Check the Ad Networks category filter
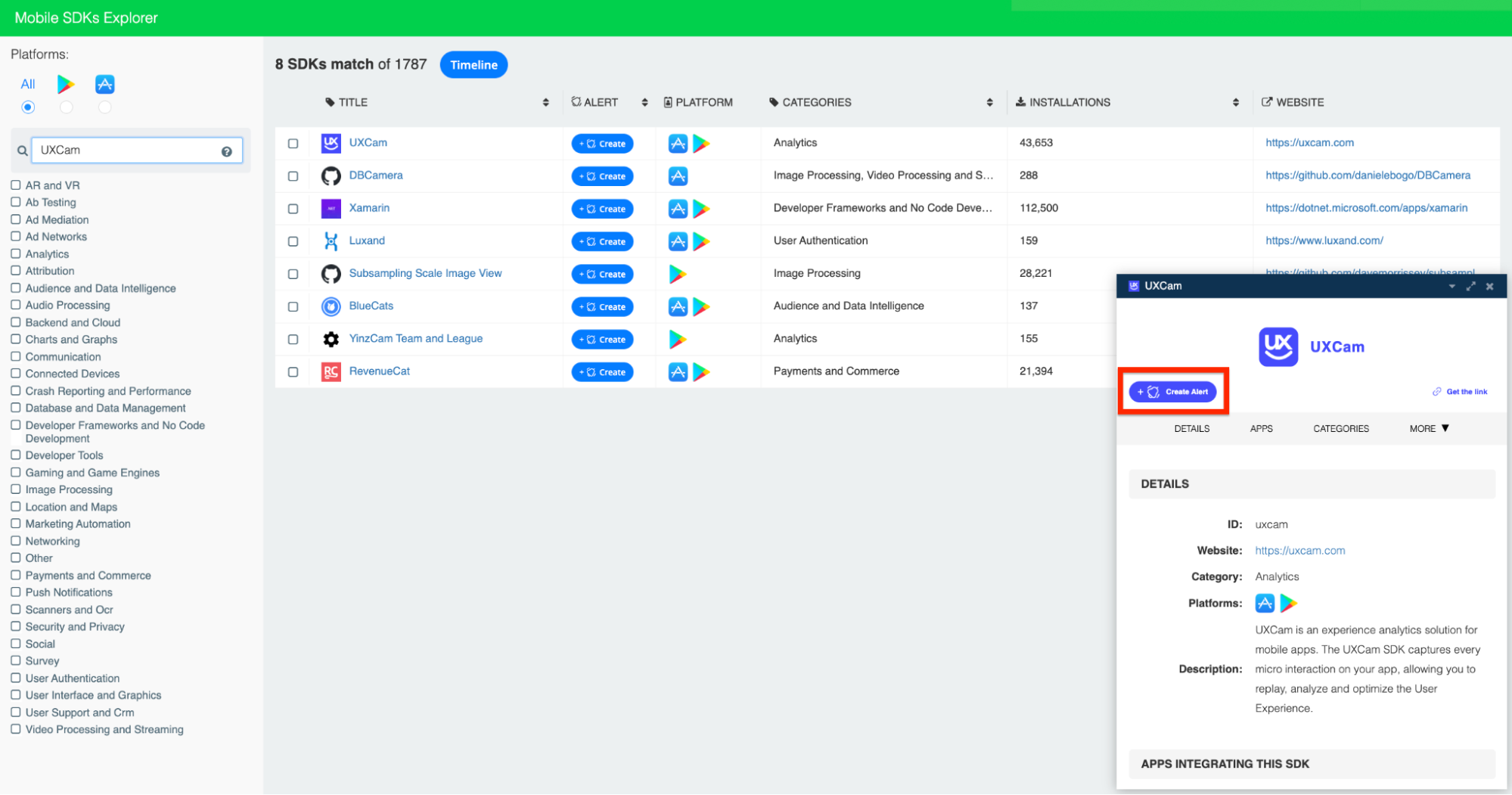The image size is (1512, 795). pyautogui.click(x=15, y=236)
